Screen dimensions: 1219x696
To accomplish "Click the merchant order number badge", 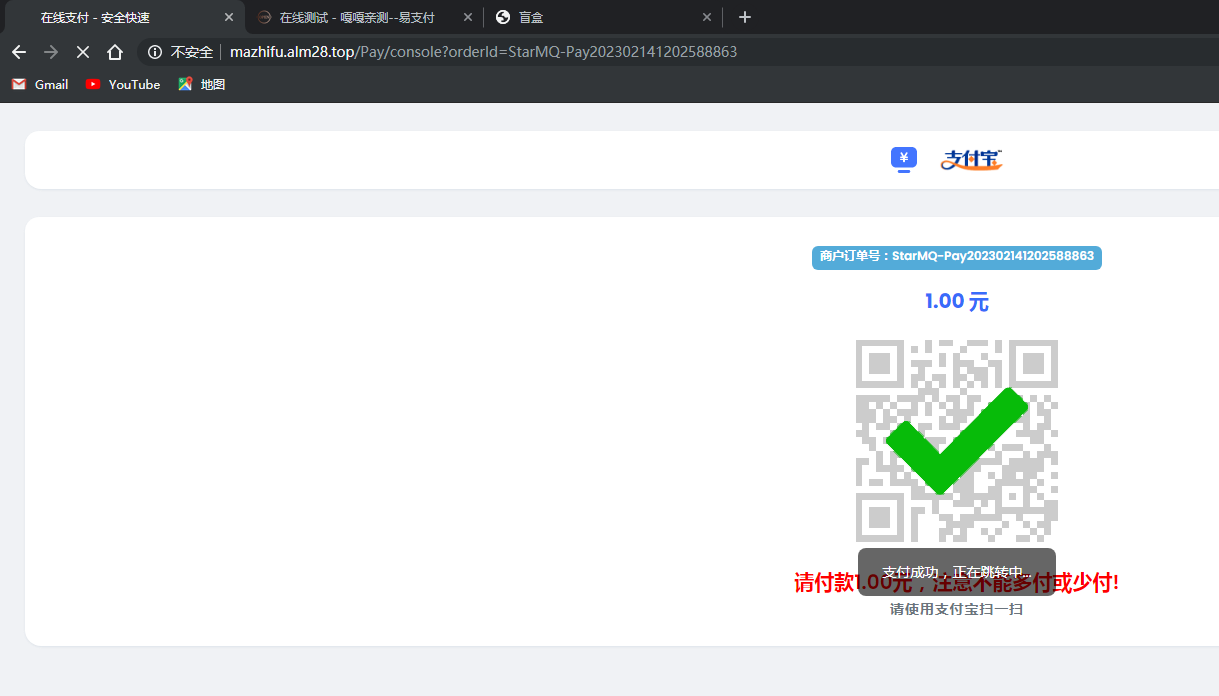I will tap(956, 257).
